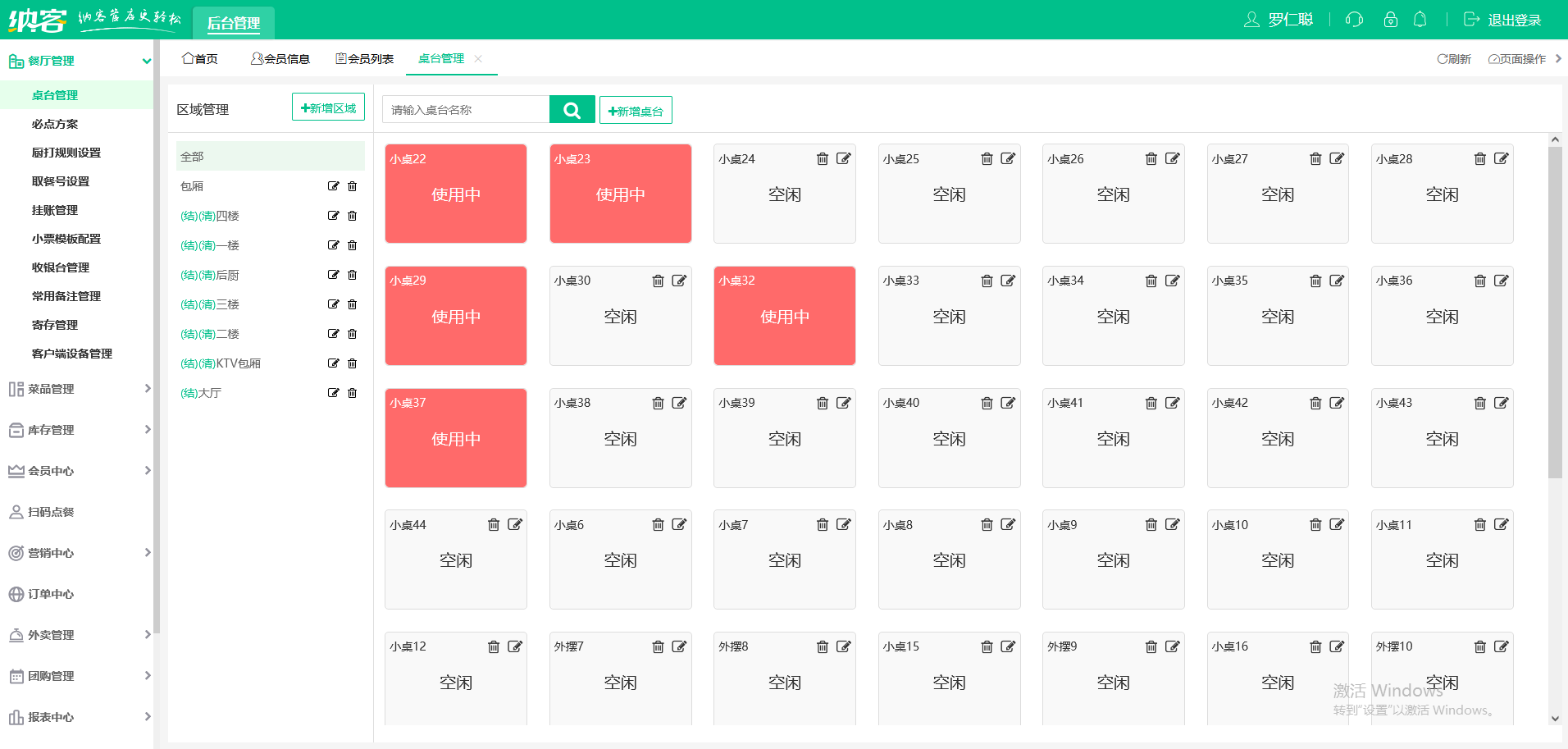Open notification bell in header
The image size is (1568, 749).
click(x=1420, y=20)
